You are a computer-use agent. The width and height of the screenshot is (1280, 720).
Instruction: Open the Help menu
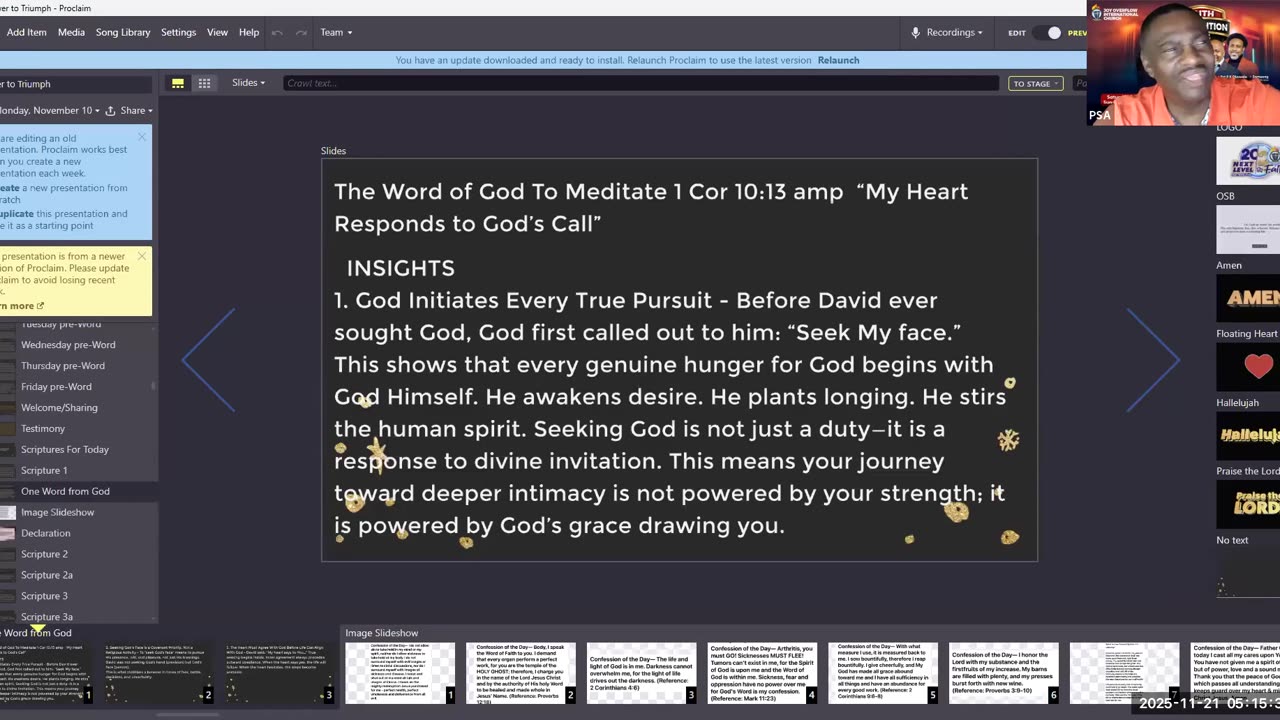tap(249, 32)
